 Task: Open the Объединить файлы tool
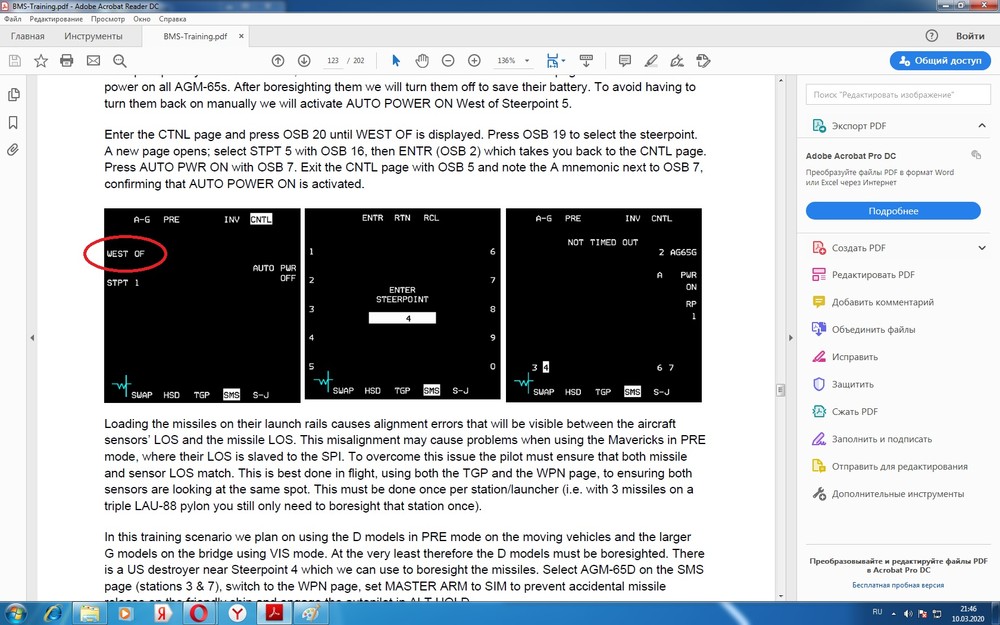[x=872, y=330]
